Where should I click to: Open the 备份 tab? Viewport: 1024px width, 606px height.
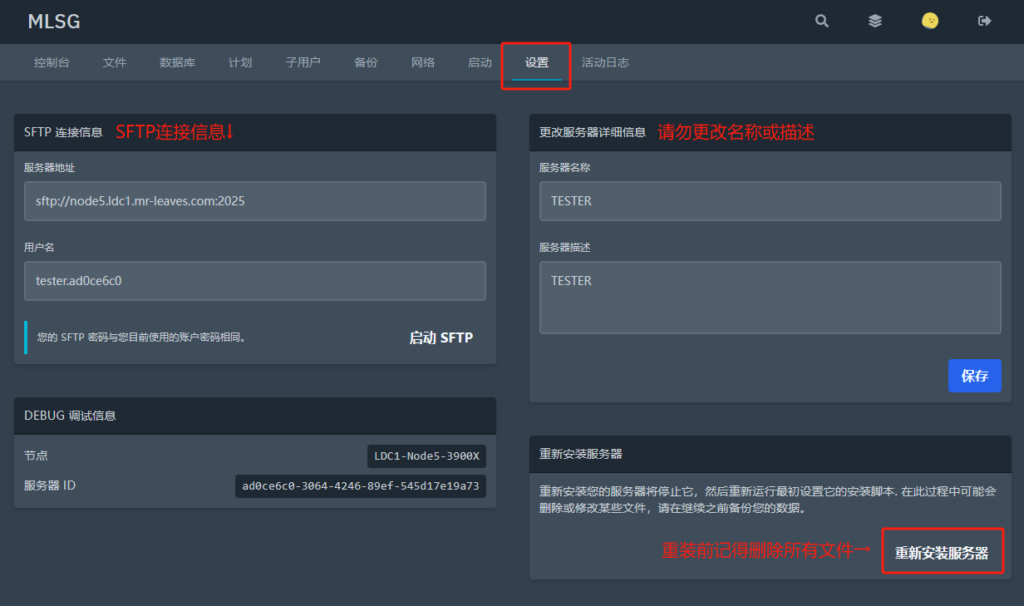365,61
